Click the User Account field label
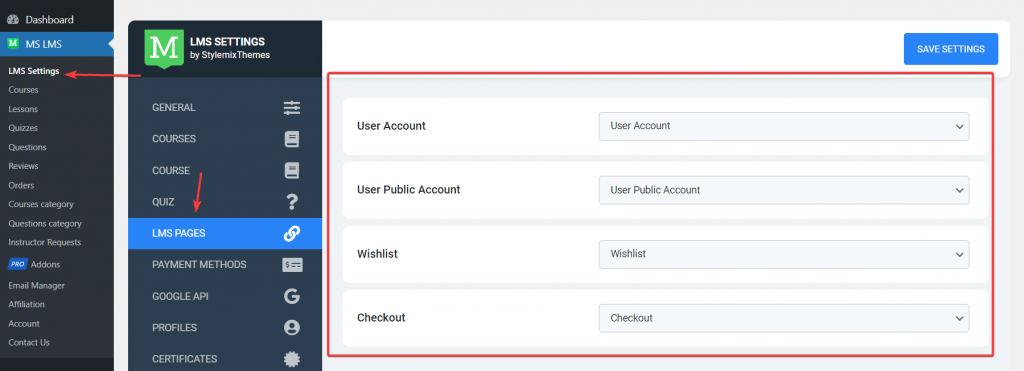Screen dimensions: 1024x371 coord(391,126)
